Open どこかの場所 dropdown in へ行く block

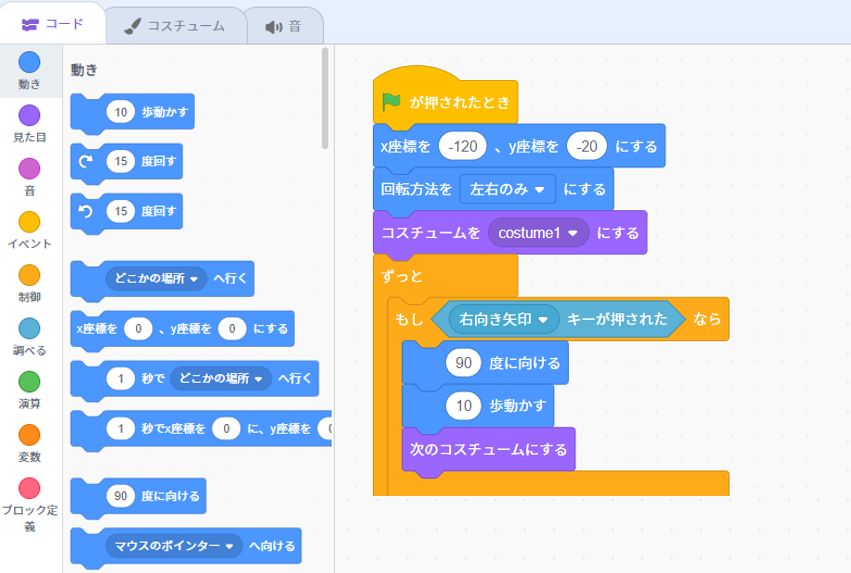click(156, 278)
